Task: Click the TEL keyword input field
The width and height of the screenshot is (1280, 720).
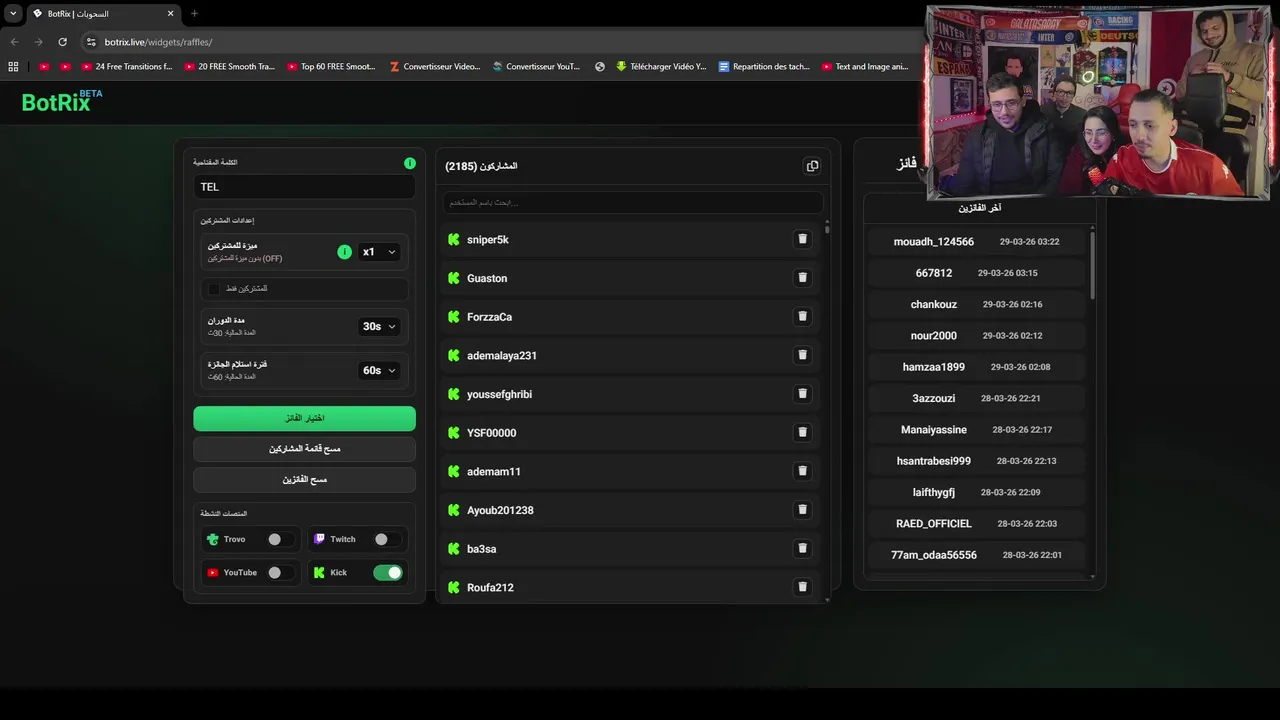Action: pos(304,187)
